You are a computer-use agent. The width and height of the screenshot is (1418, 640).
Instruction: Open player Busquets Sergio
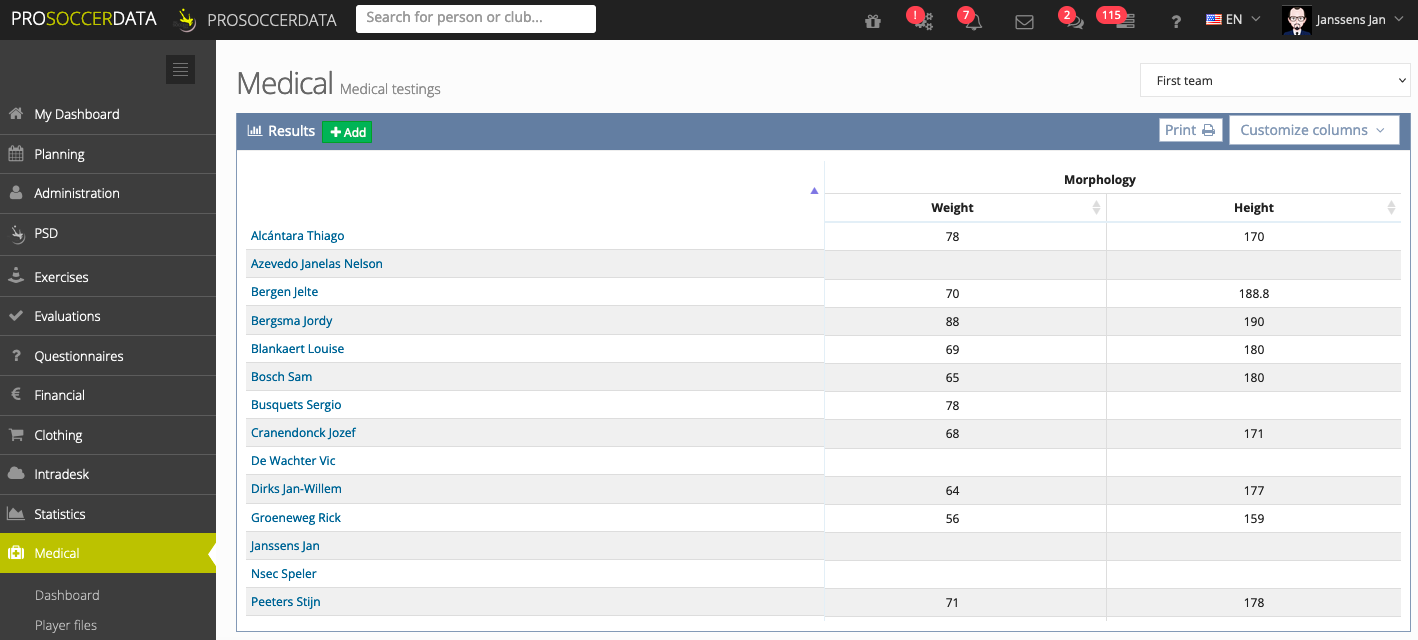[296, 405]
